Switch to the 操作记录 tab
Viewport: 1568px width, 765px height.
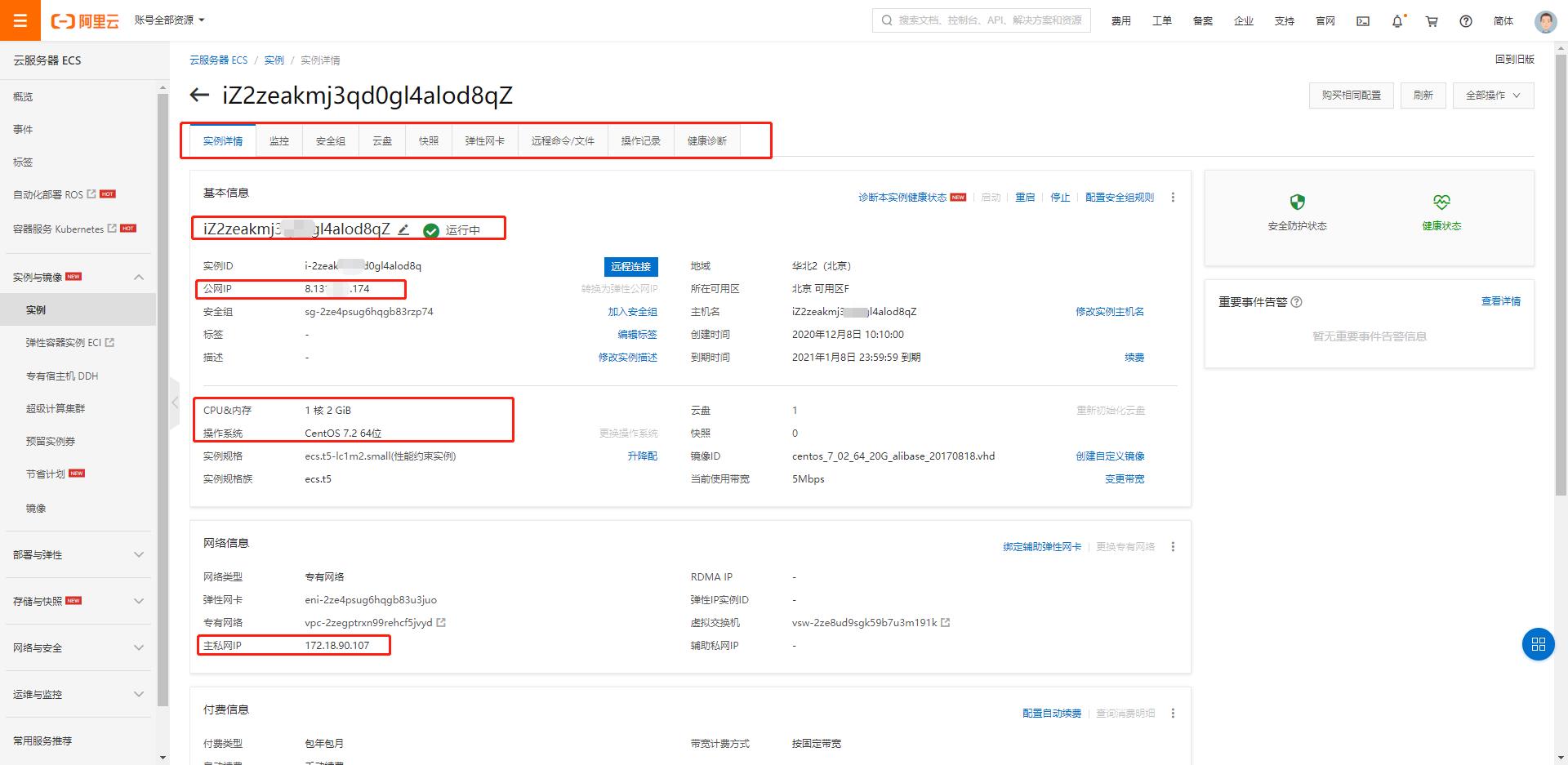641,141
